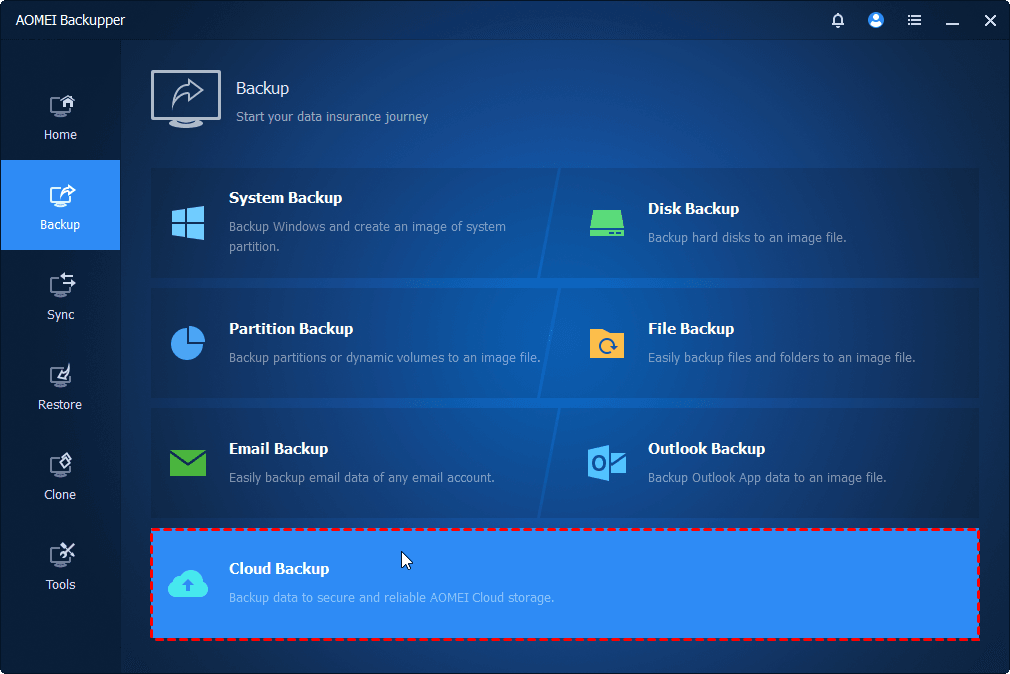The image size is (1010, 674).
Task: Open the notifications bell icon
Action: tap(838, 20)
